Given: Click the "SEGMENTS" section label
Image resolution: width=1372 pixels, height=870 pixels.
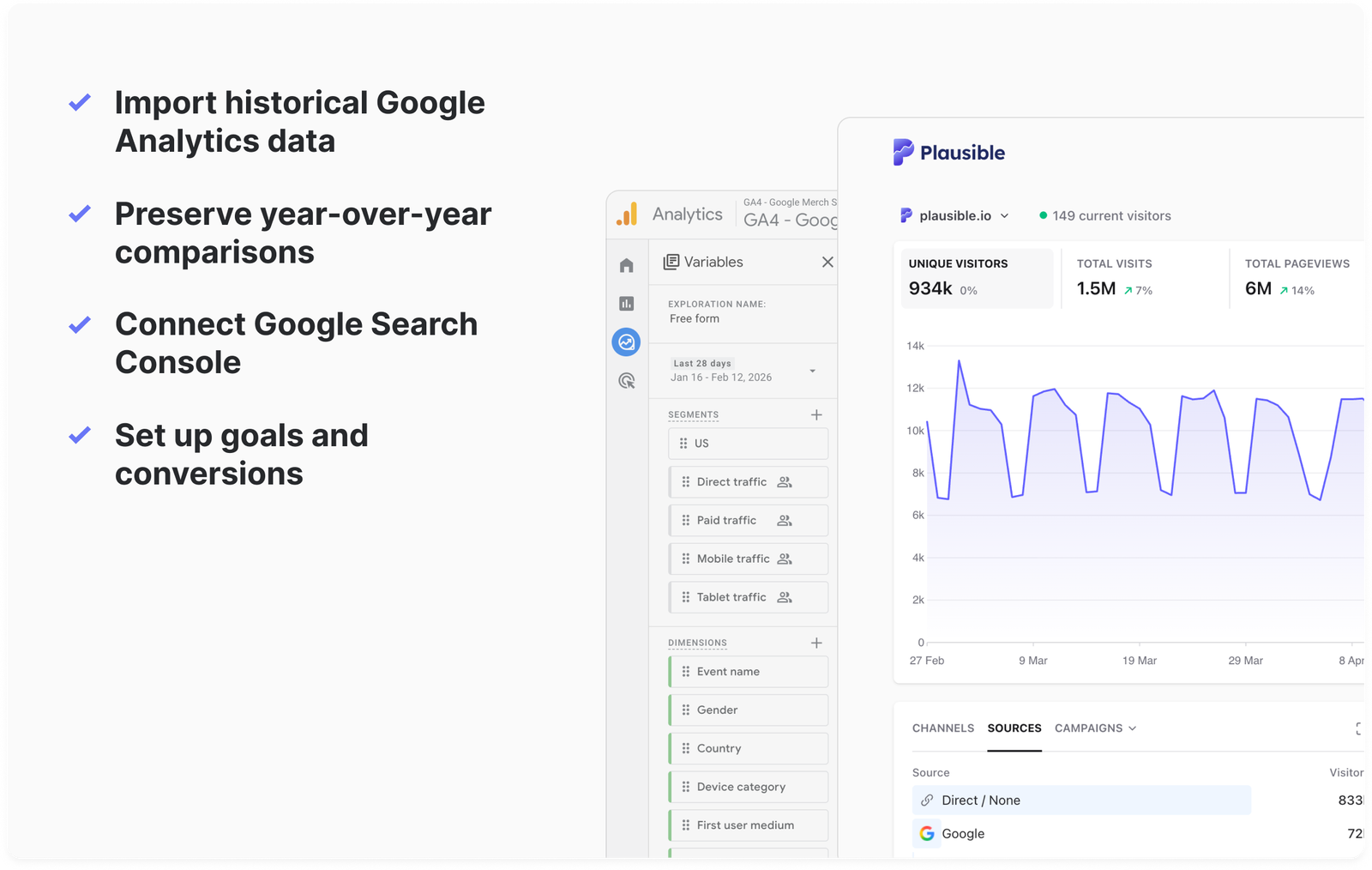Looking at the screenshot, I should pyautogui.click(x=694, y=414).
